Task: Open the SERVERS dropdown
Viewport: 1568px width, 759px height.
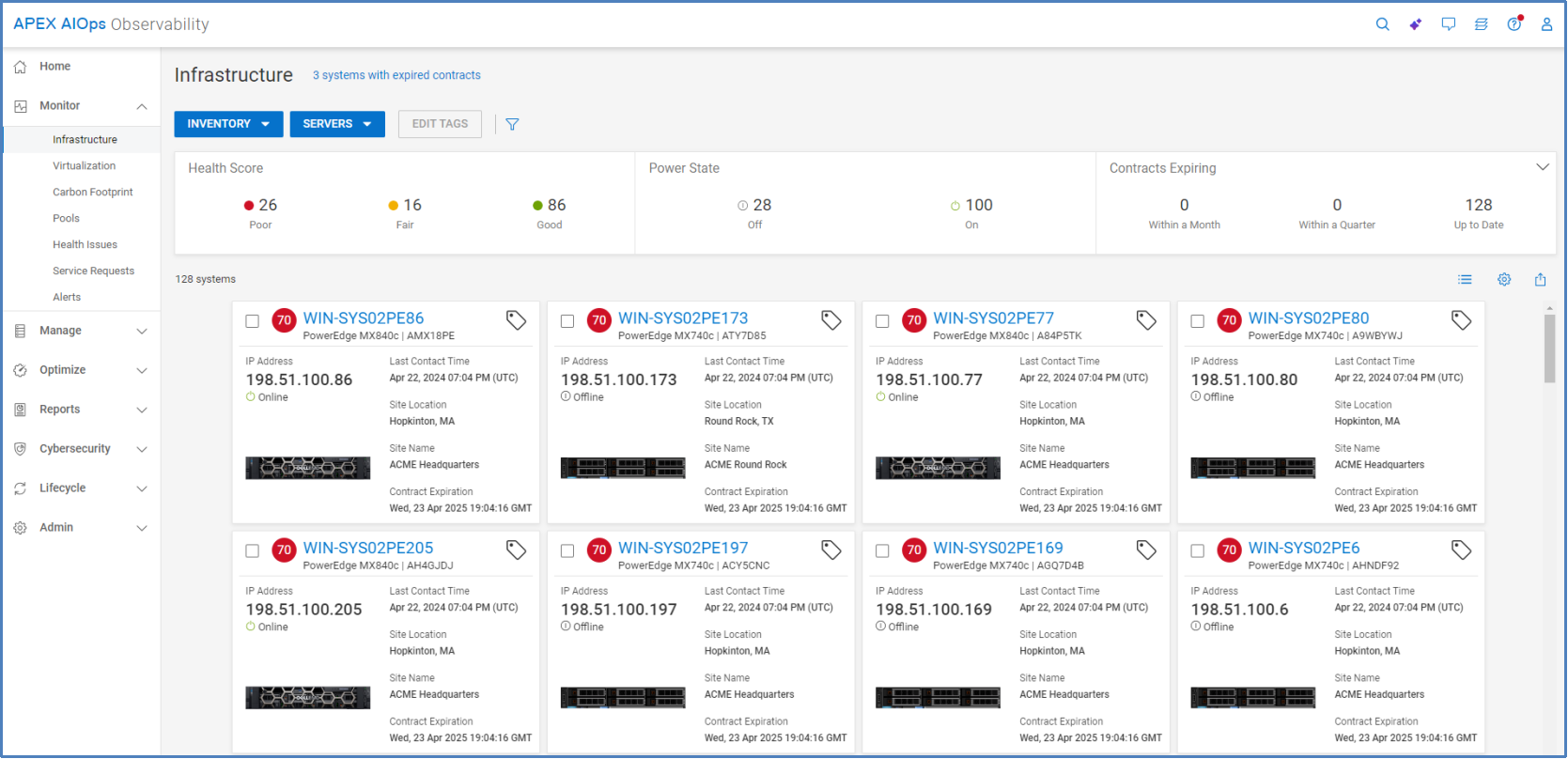Action: coord(337,124)
